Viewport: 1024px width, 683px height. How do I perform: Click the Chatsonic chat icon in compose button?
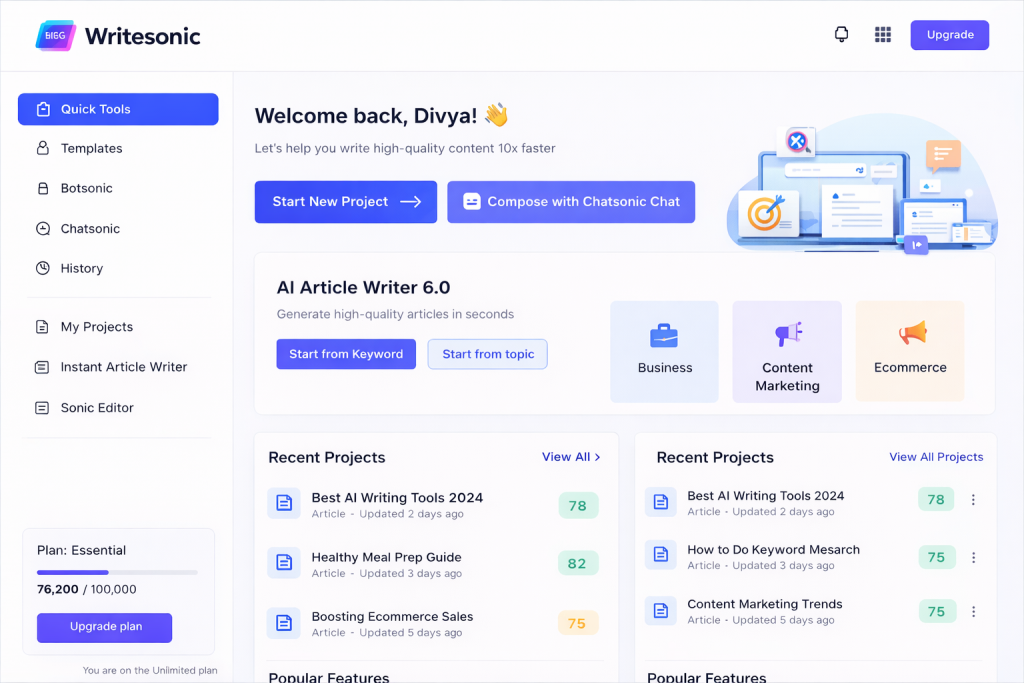(x=472, y=202)
